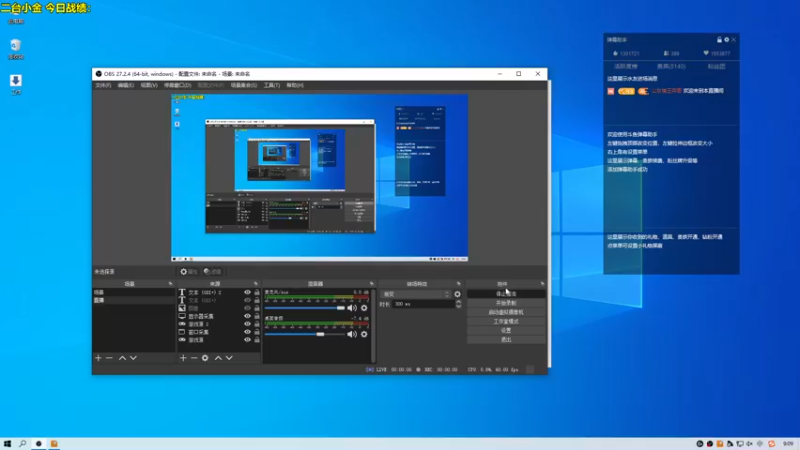
Task: Open the Help (H) menu in OBS
Action: coord(295,85)
